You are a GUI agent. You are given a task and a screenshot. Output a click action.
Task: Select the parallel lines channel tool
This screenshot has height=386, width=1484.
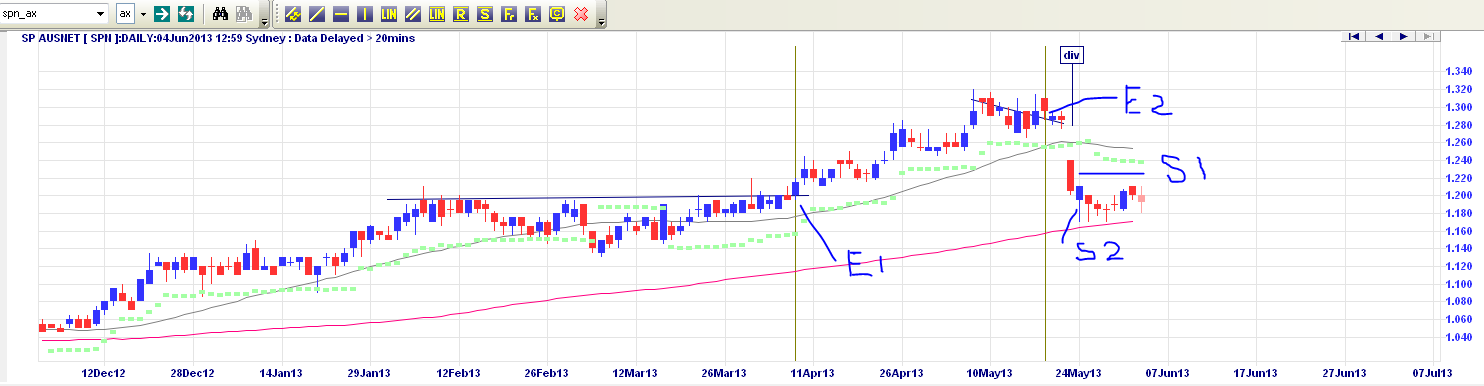(x=413, y=14)
